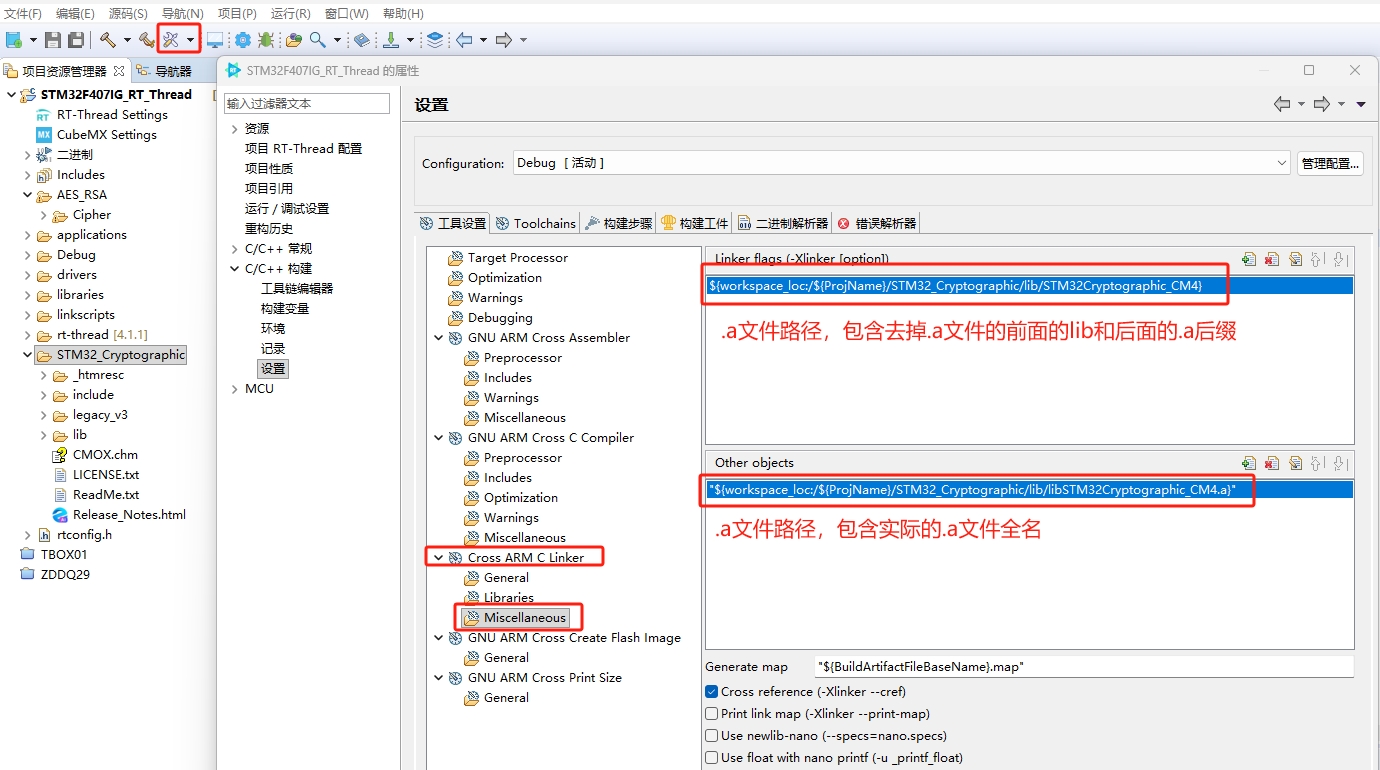Click the magnifier search toolbar icon
Viewport: 1380px width, 770px height.
point(317,40)
